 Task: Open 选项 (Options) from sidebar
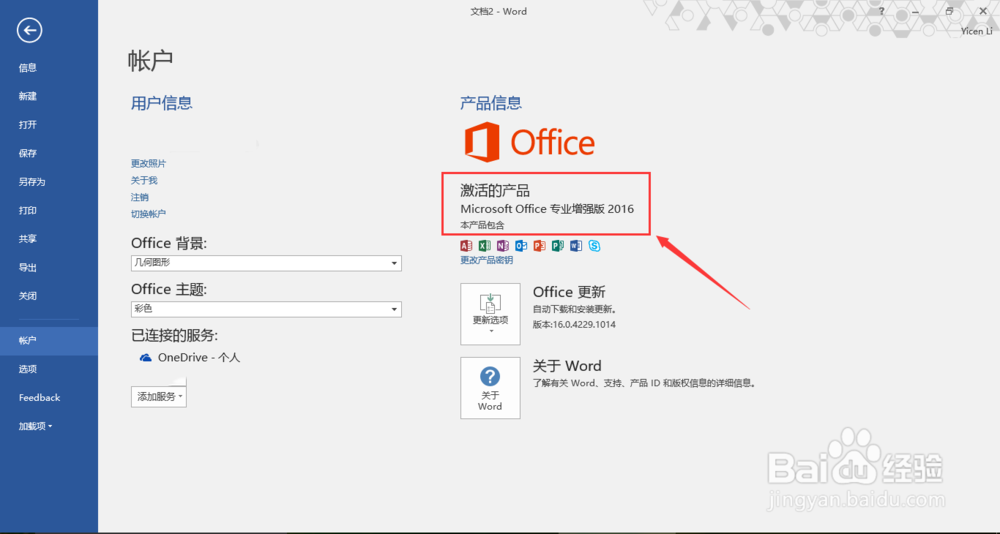point(28,369)
